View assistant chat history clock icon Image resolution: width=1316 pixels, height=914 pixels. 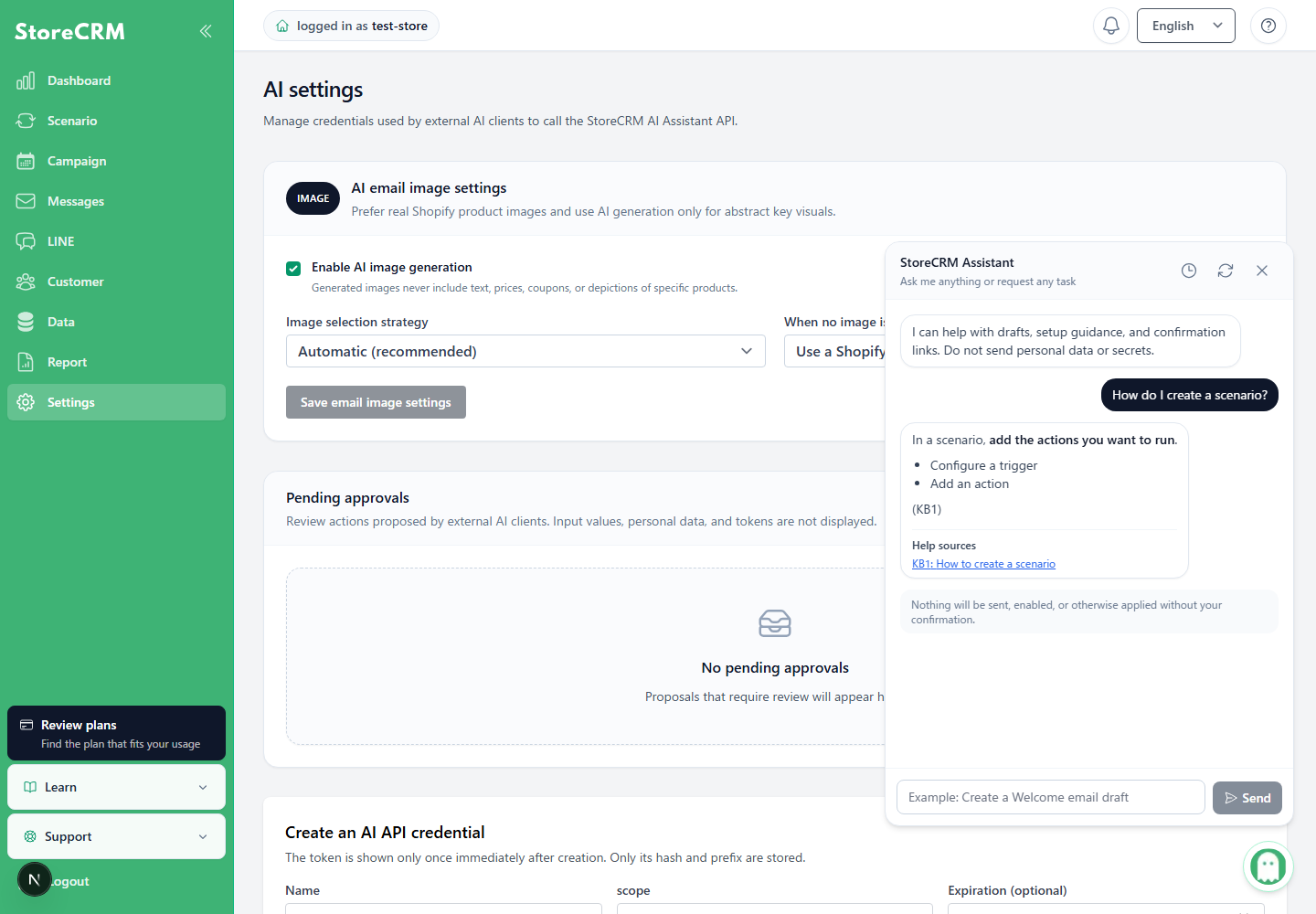(1189, 271)
